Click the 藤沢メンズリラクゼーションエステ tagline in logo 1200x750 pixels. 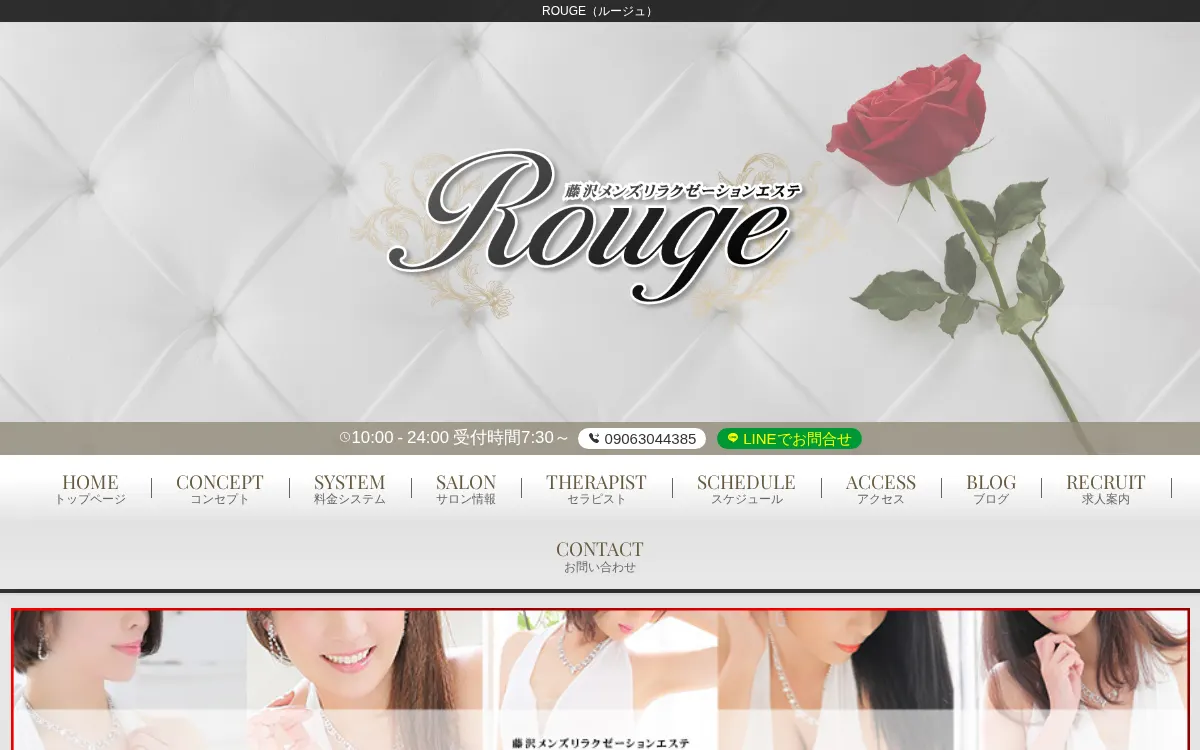[x=683, y=190]
